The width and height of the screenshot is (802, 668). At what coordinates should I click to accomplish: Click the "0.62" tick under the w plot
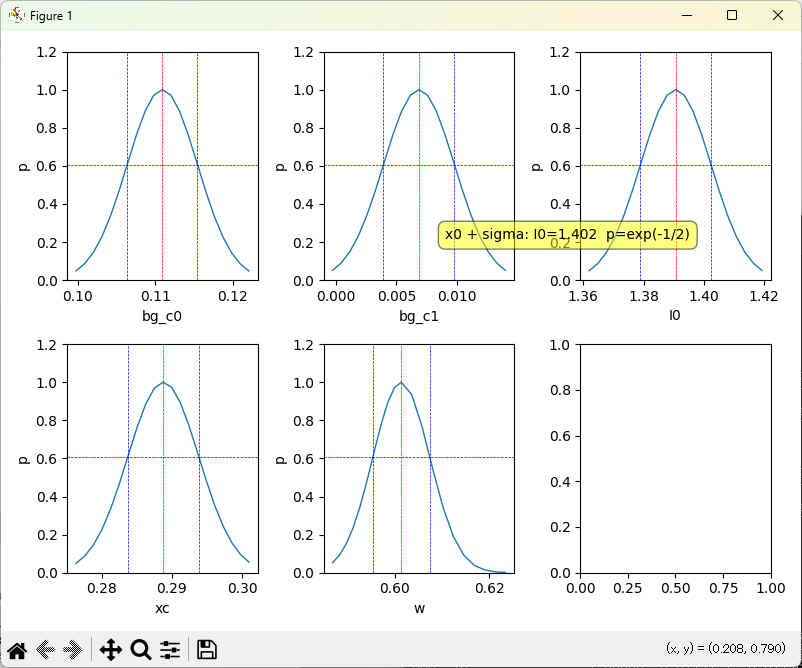pos(489,588)
